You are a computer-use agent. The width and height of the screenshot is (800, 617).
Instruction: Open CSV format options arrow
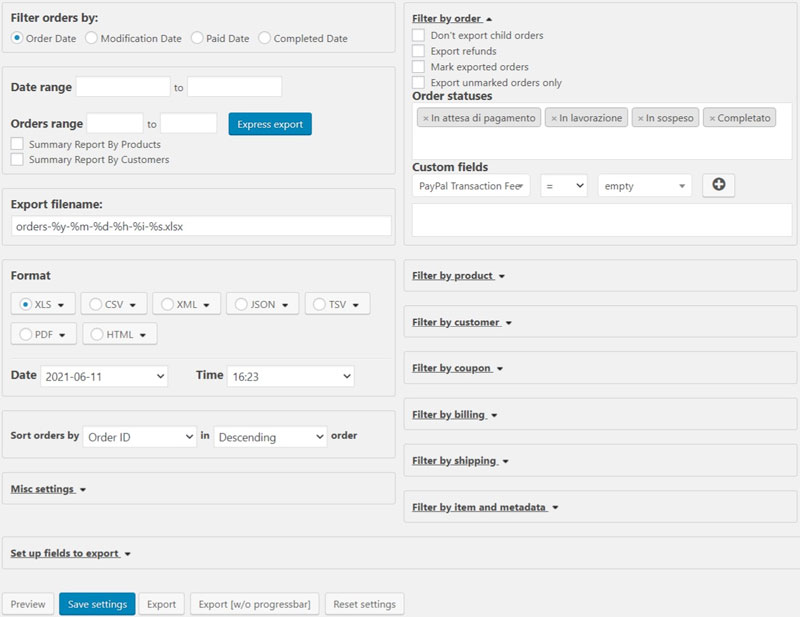tap(133, 305)
